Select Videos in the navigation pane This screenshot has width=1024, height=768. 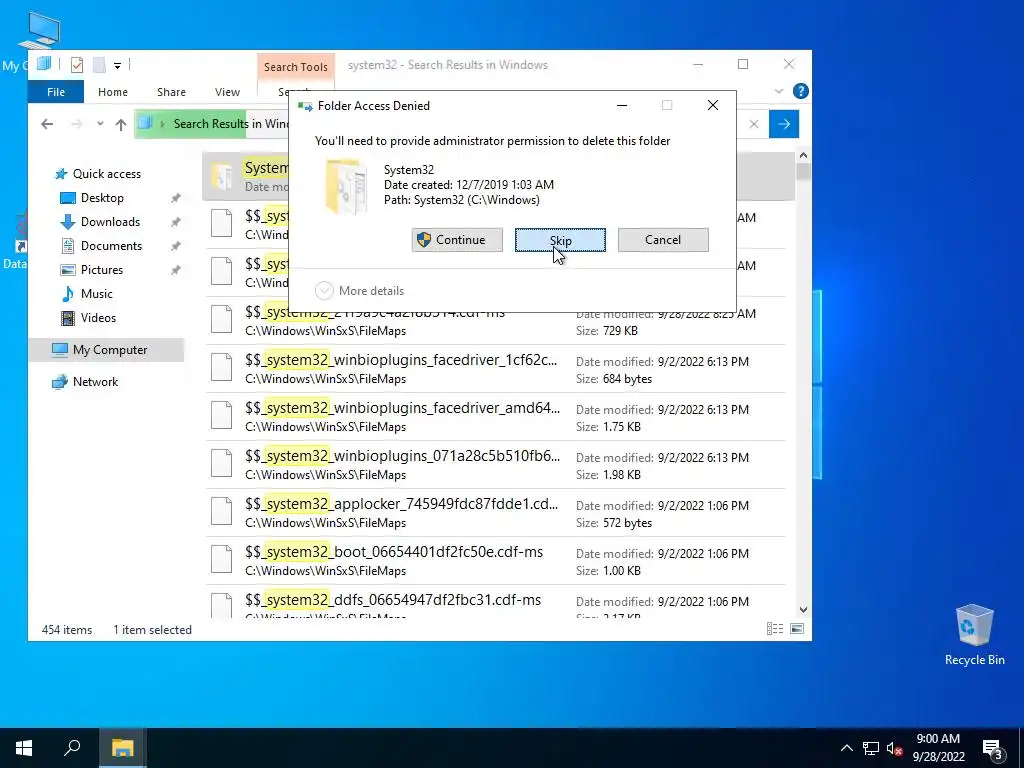98,318
